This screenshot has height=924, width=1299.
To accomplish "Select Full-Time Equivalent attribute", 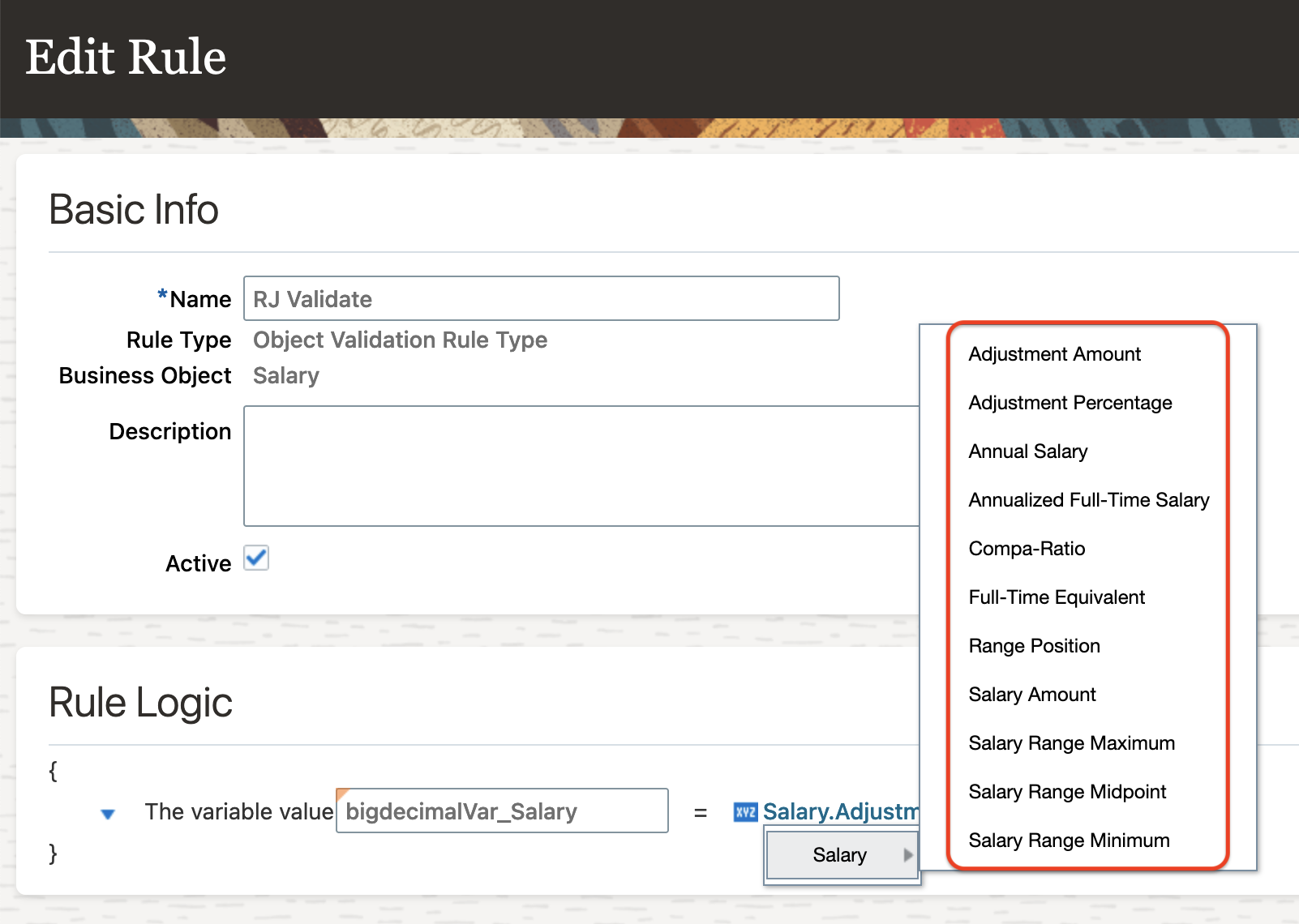I will (x=1057, y=597).
